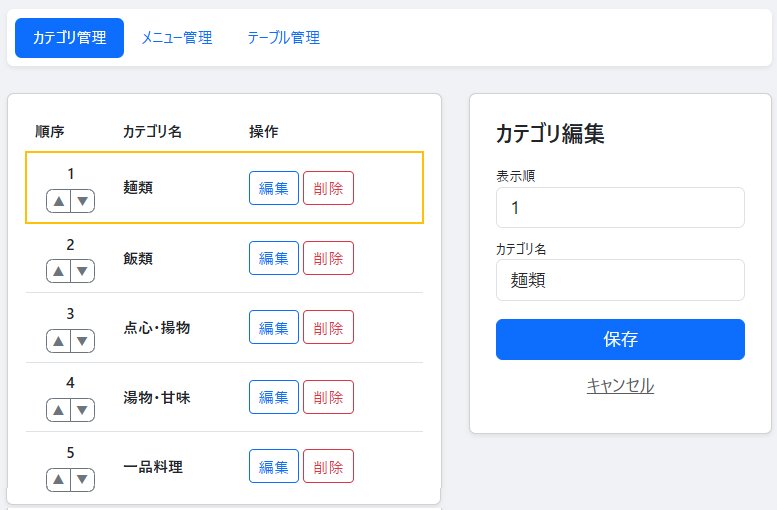Click the キャンセル link
The width and height of the screenshot is (777, 510).
click(x=620, y=386)
